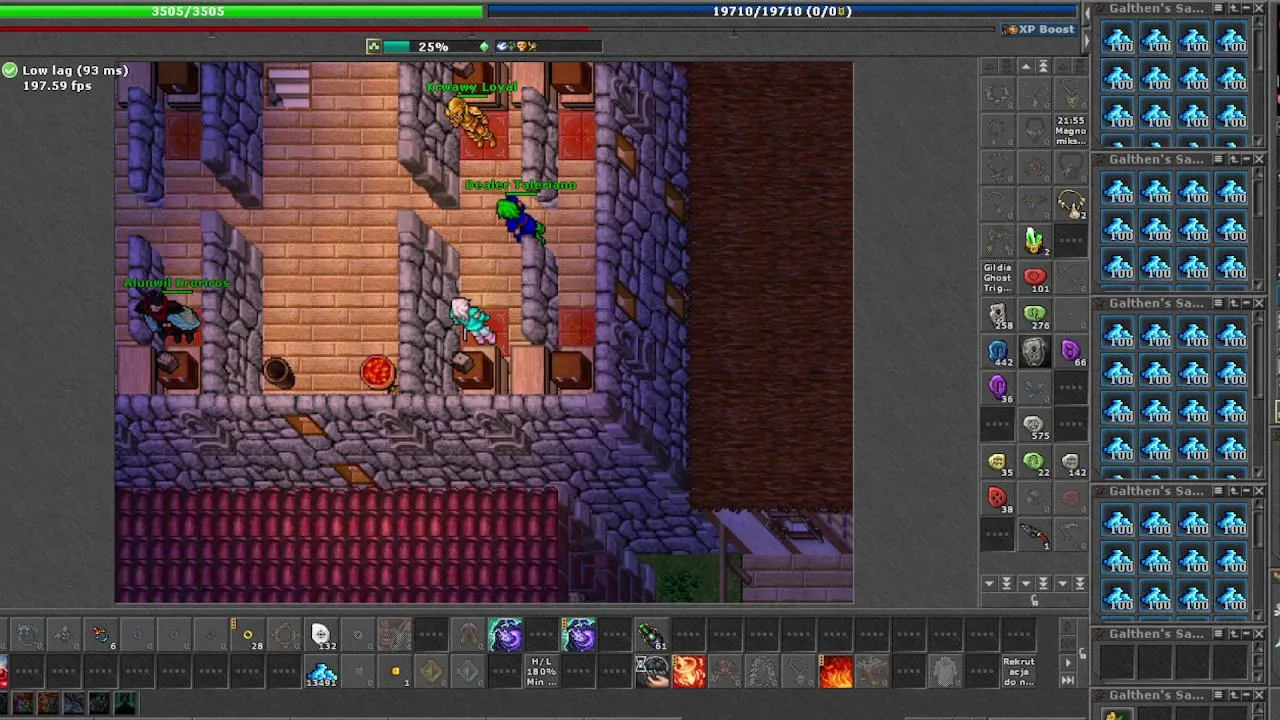Select the amulet hotkey slot with count 2
This screenshot has height=720, width=1280.
pyautogui.click(x=1071, y=204)
